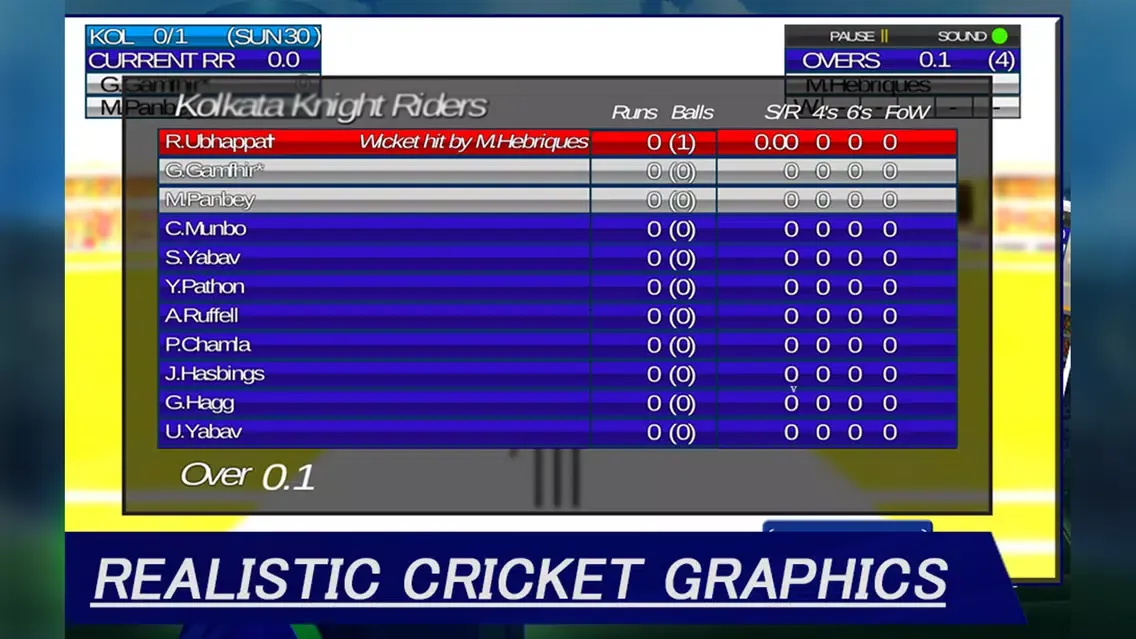This screenshot has height=639, width=1136.
Task: Click the PAUSE label
Action: [851, 36]
